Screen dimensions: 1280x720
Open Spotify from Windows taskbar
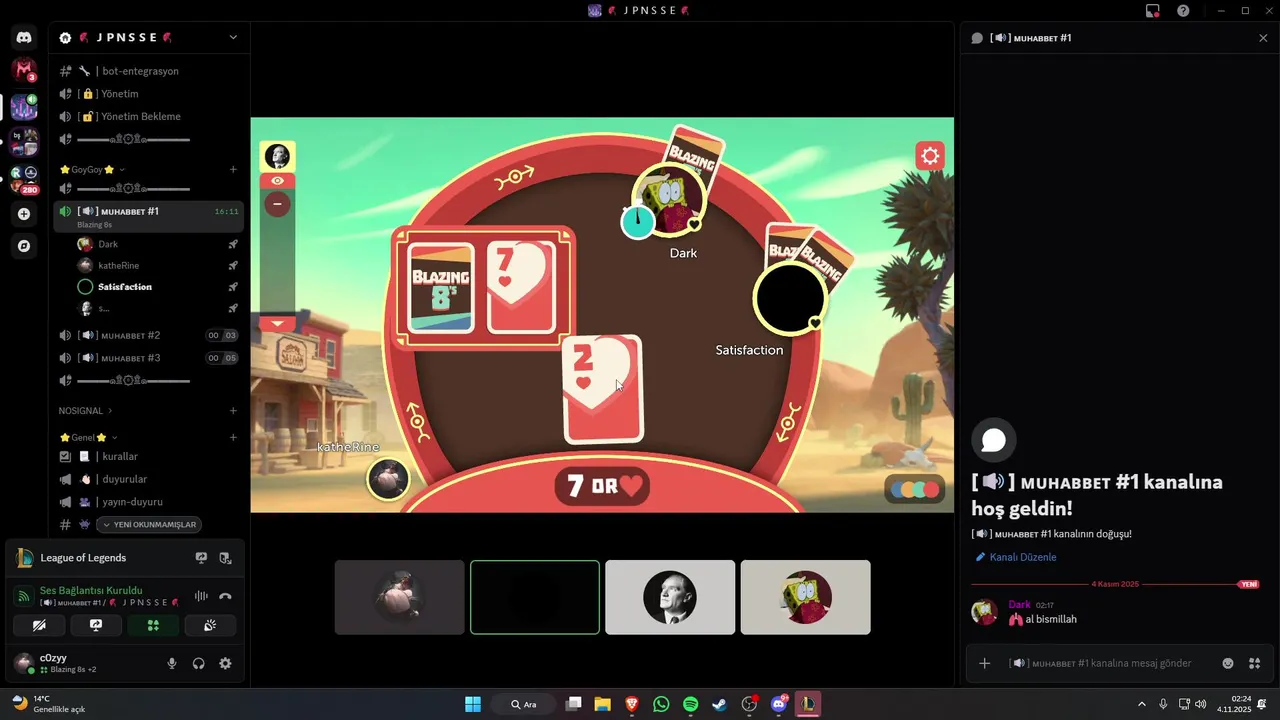pos(690,704)
